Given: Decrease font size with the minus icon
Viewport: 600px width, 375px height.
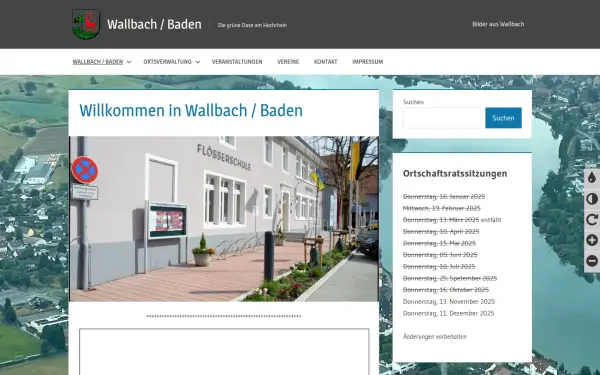Looking at the screenshot, I should tap(592, 261).
